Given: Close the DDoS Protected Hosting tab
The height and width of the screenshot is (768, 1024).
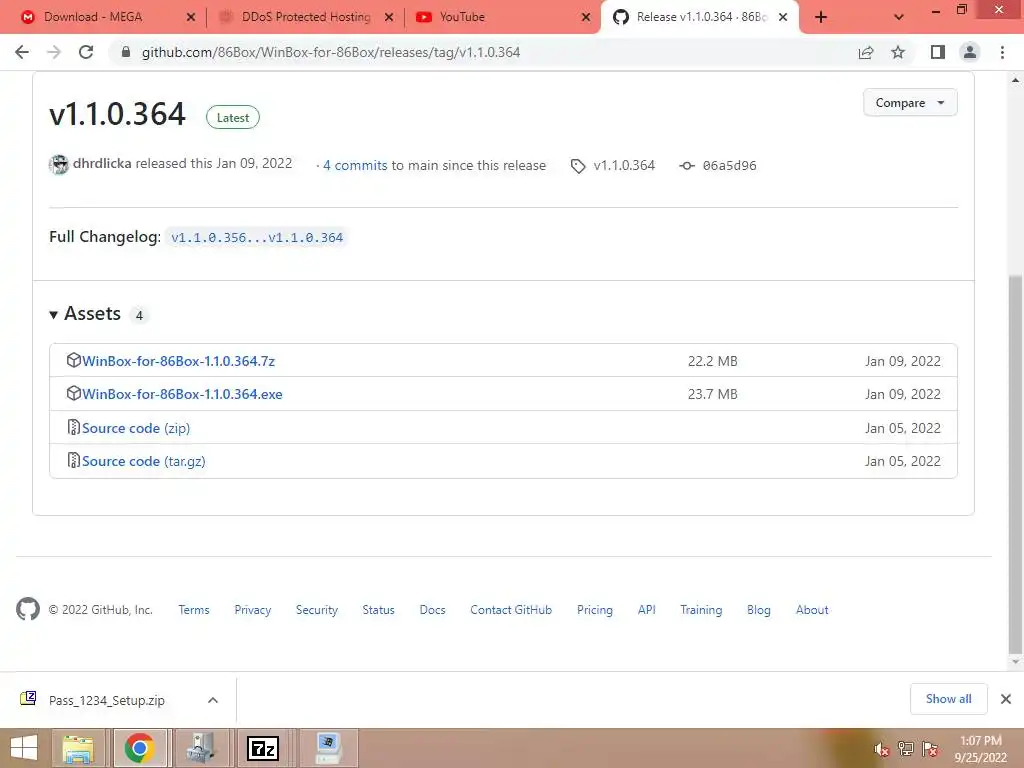Looking at the screenshot, I should 389,17.
